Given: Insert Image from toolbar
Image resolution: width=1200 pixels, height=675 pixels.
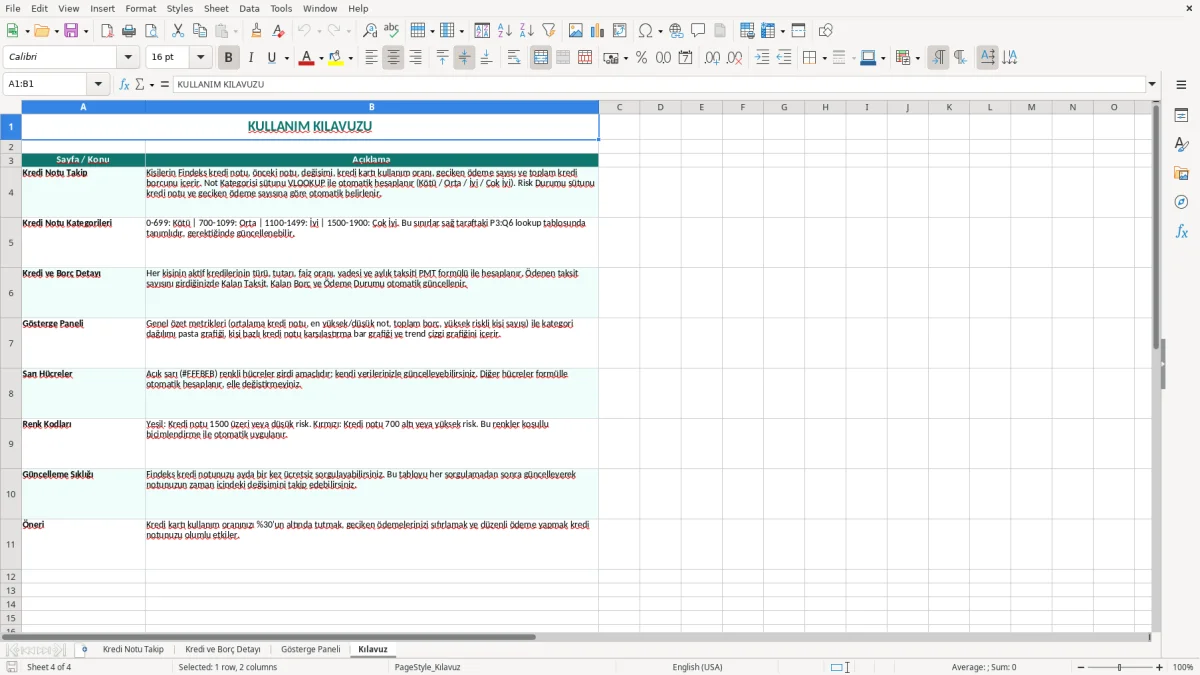Looking at the screenshot, I should click(x=576, y=31).
